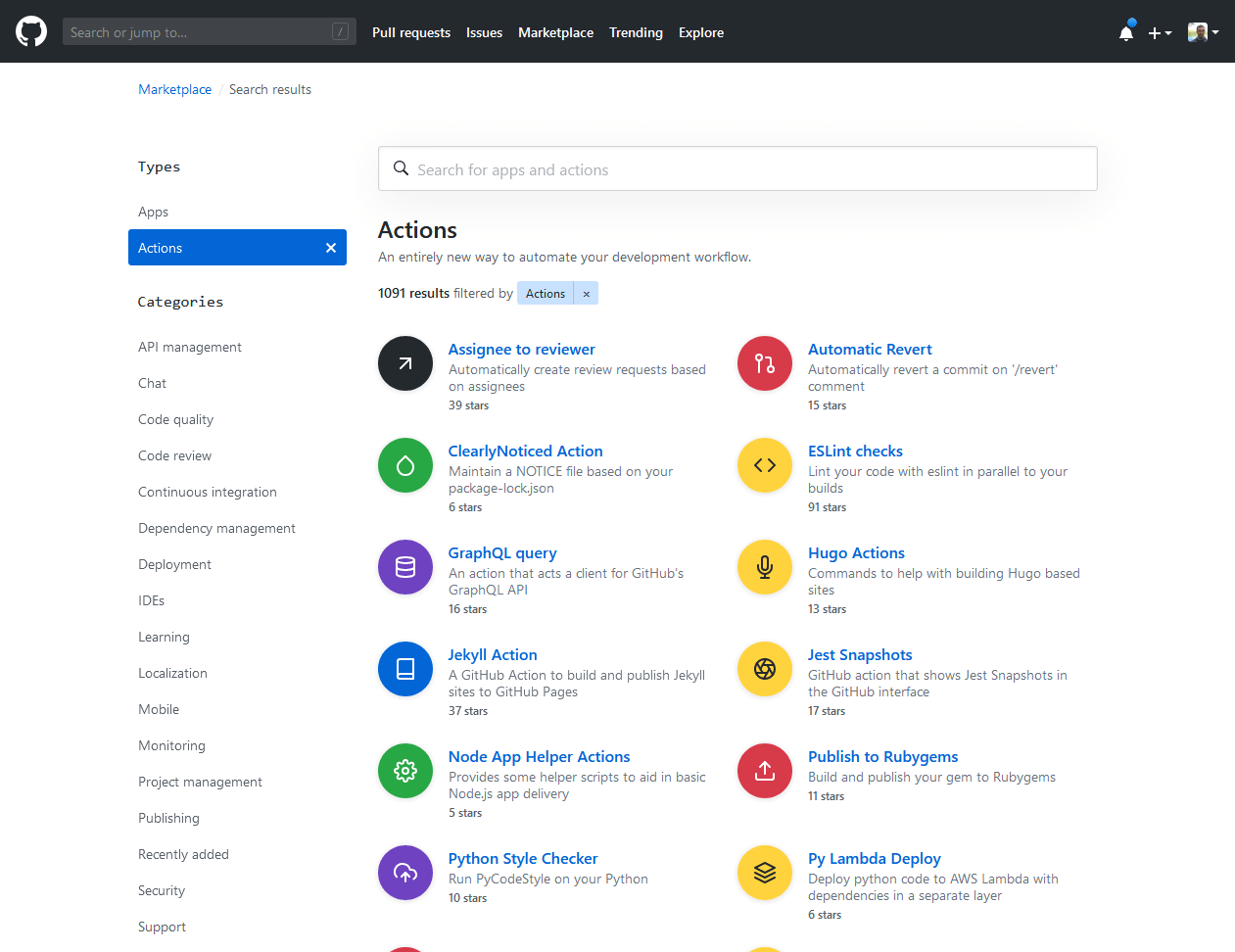Open the Assignee to reviewer link

521,349
